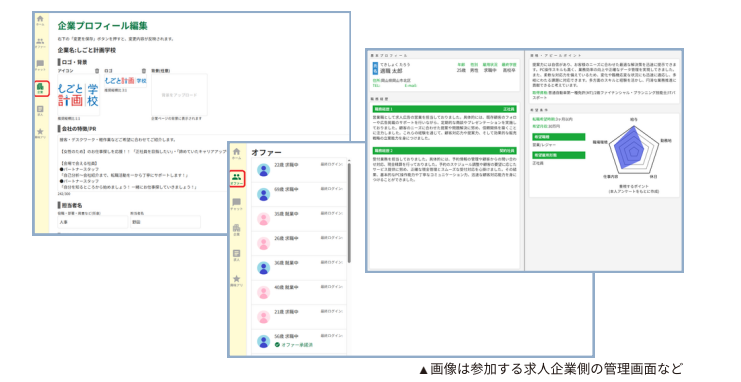
Task: Click the offer list vertical scrollbar
Action: click(349, 213)
